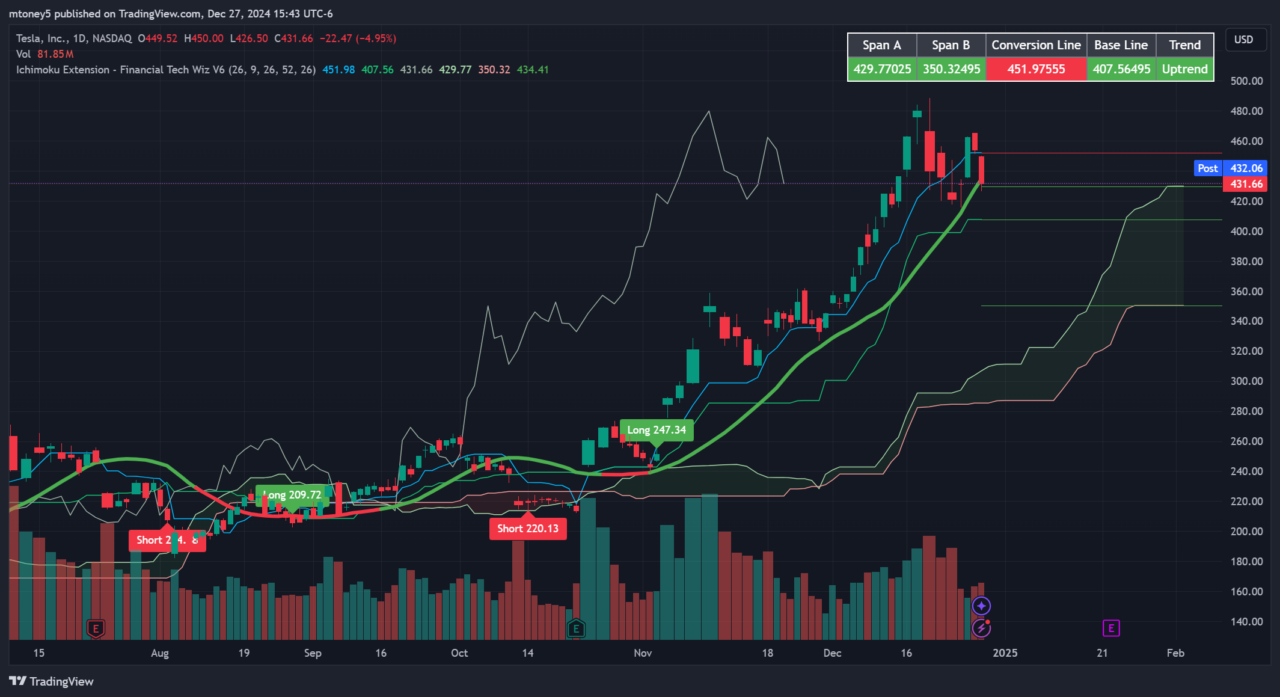
Task: Click the green Uptrend cell
Action: (x=1185, y=69)
